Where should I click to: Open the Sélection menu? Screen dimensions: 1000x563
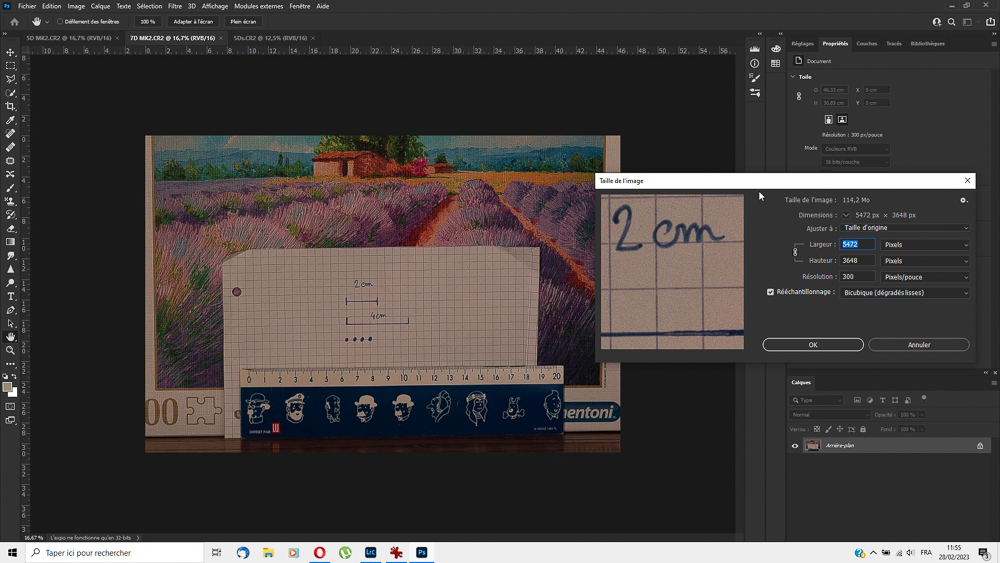pyautogui.click(x=149, y=6)
